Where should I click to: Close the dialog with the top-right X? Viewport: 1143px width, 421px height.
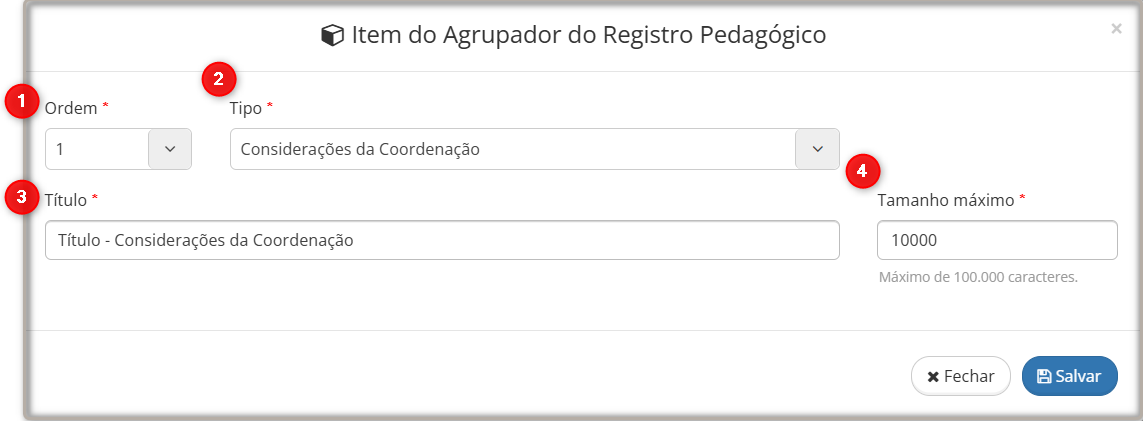tap(1116, 29)
